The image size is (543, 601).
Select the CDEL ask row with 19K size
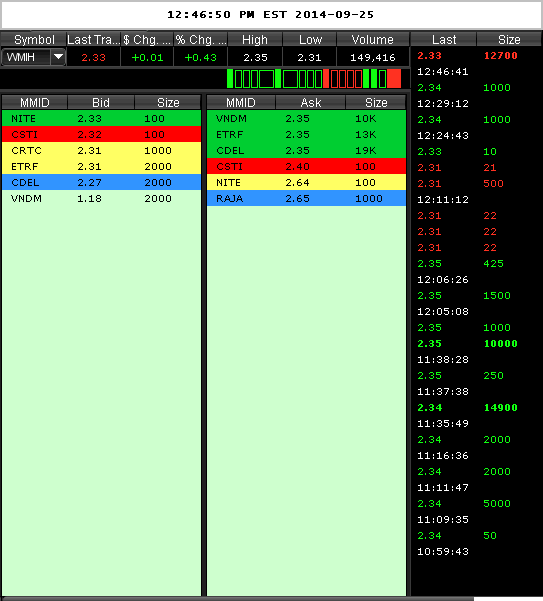(x=306, y=150)
